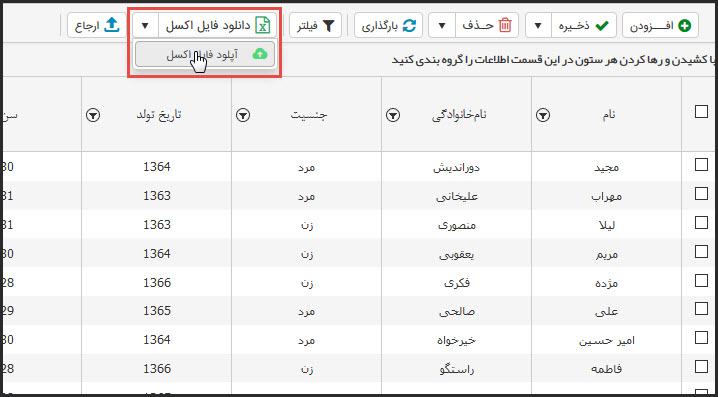The height and width of the screenshot is (397, 718).
Task: Sort by the نام‌خانوادگی column header
Action: click(x=458, y=115)
